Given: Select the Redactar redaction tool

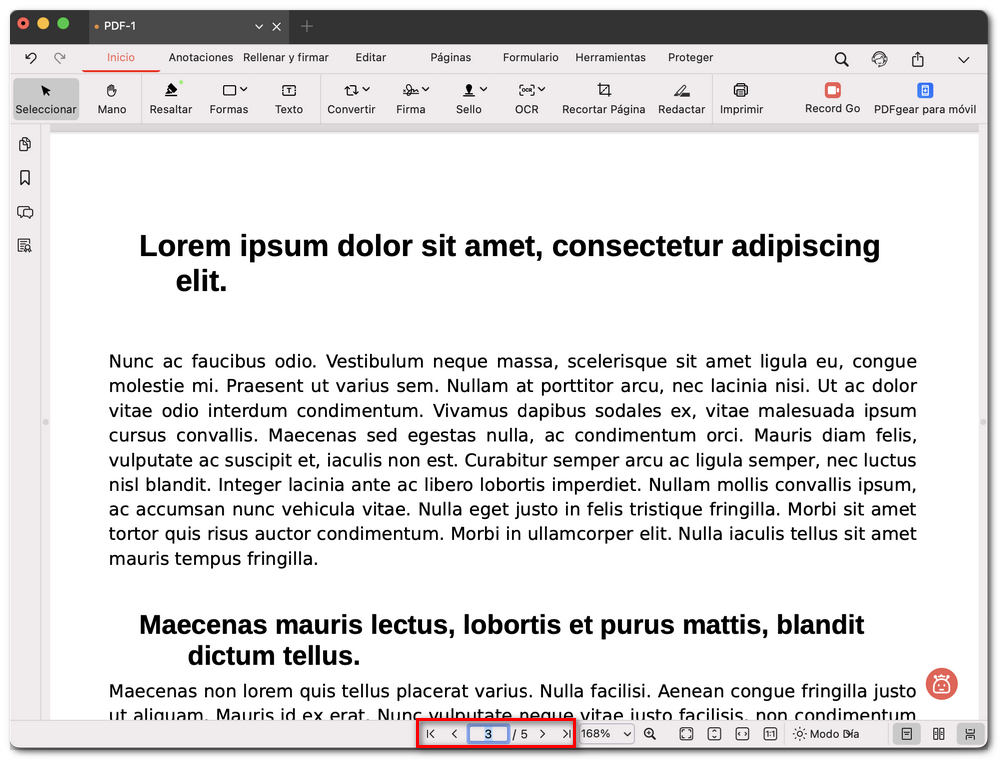Looking at the screenshot, I should point(681,97).
